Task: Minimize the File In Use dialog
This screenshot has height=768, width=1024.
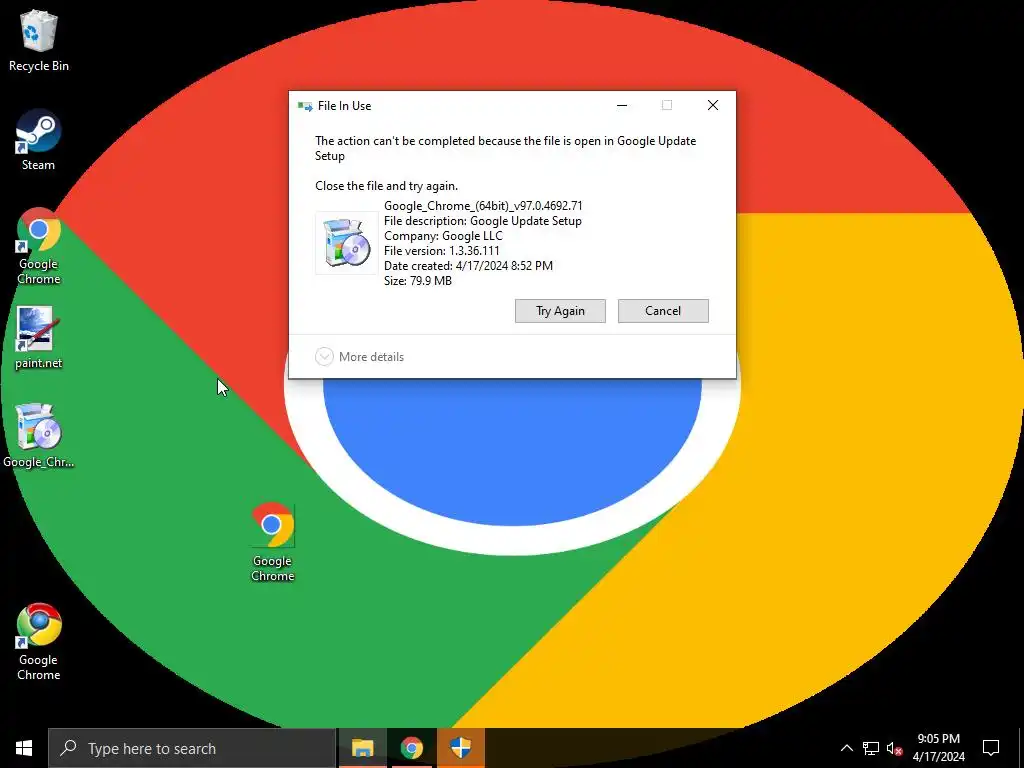Action: 622,105
